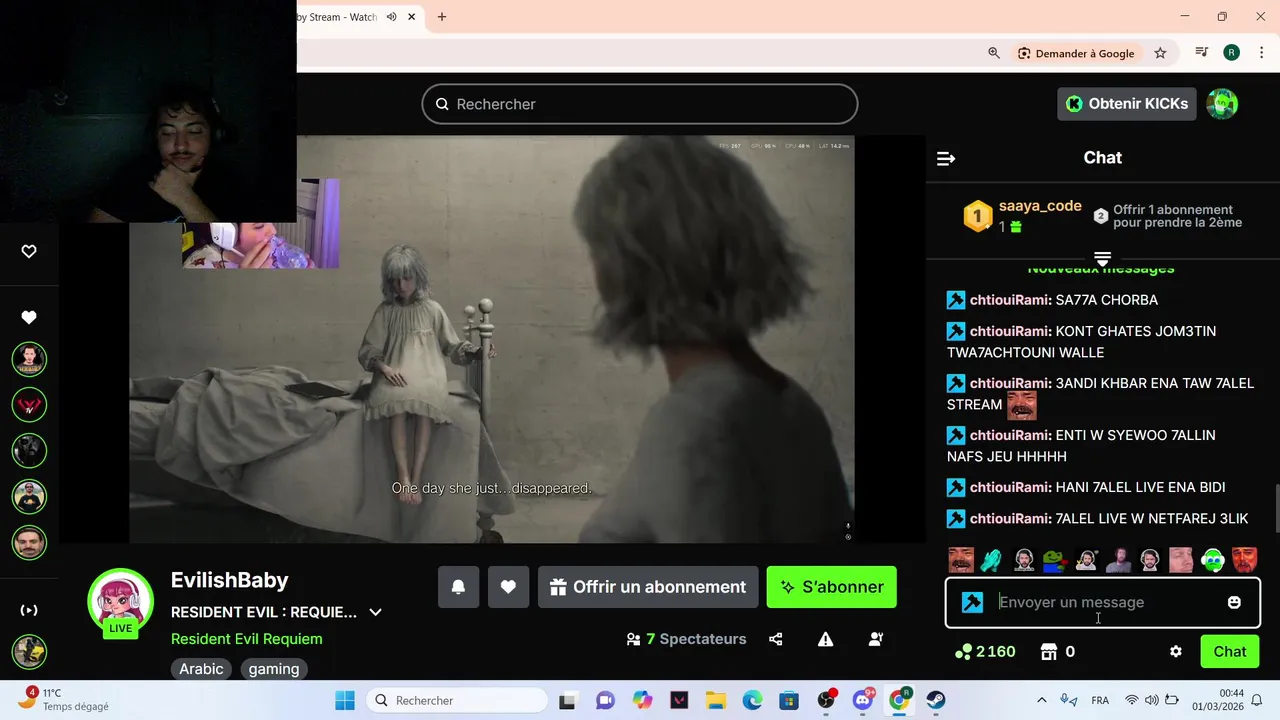Open the Resident Evil Requiem category link
1280x720 pixels.
coord(247,639)
